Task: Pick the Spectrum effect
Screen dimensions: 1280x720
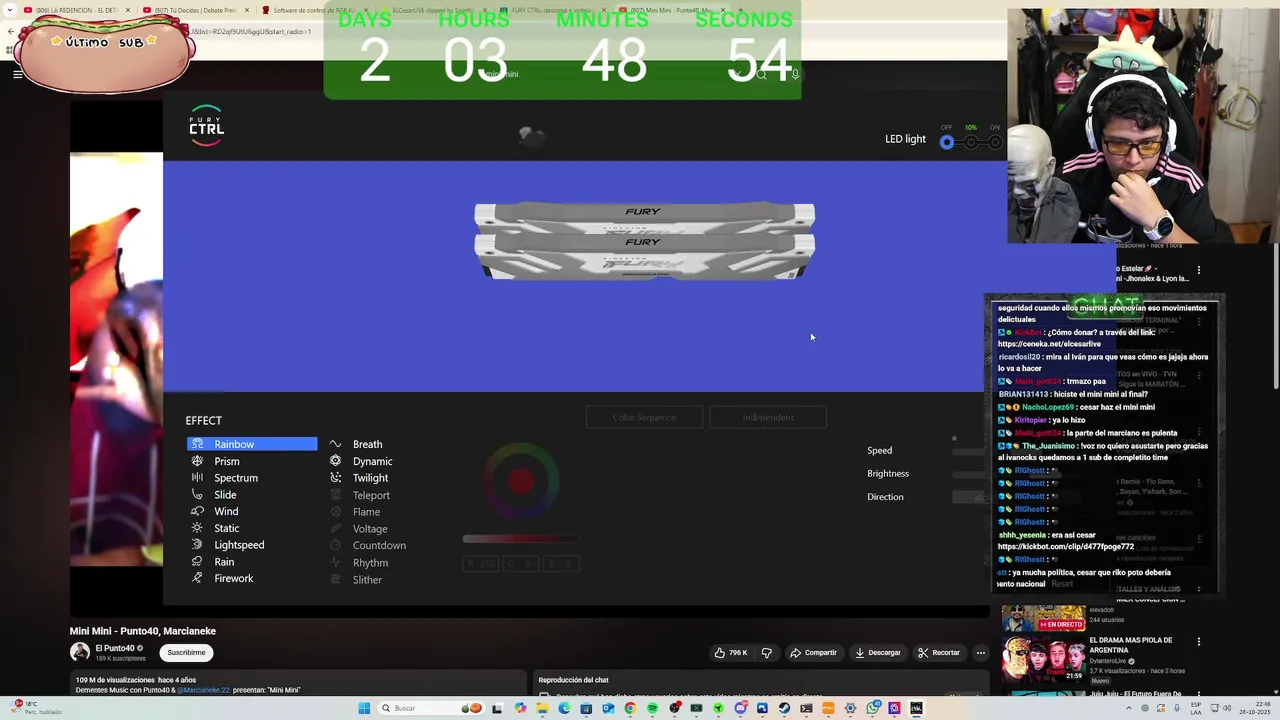Action: click(x=235, y=478)
